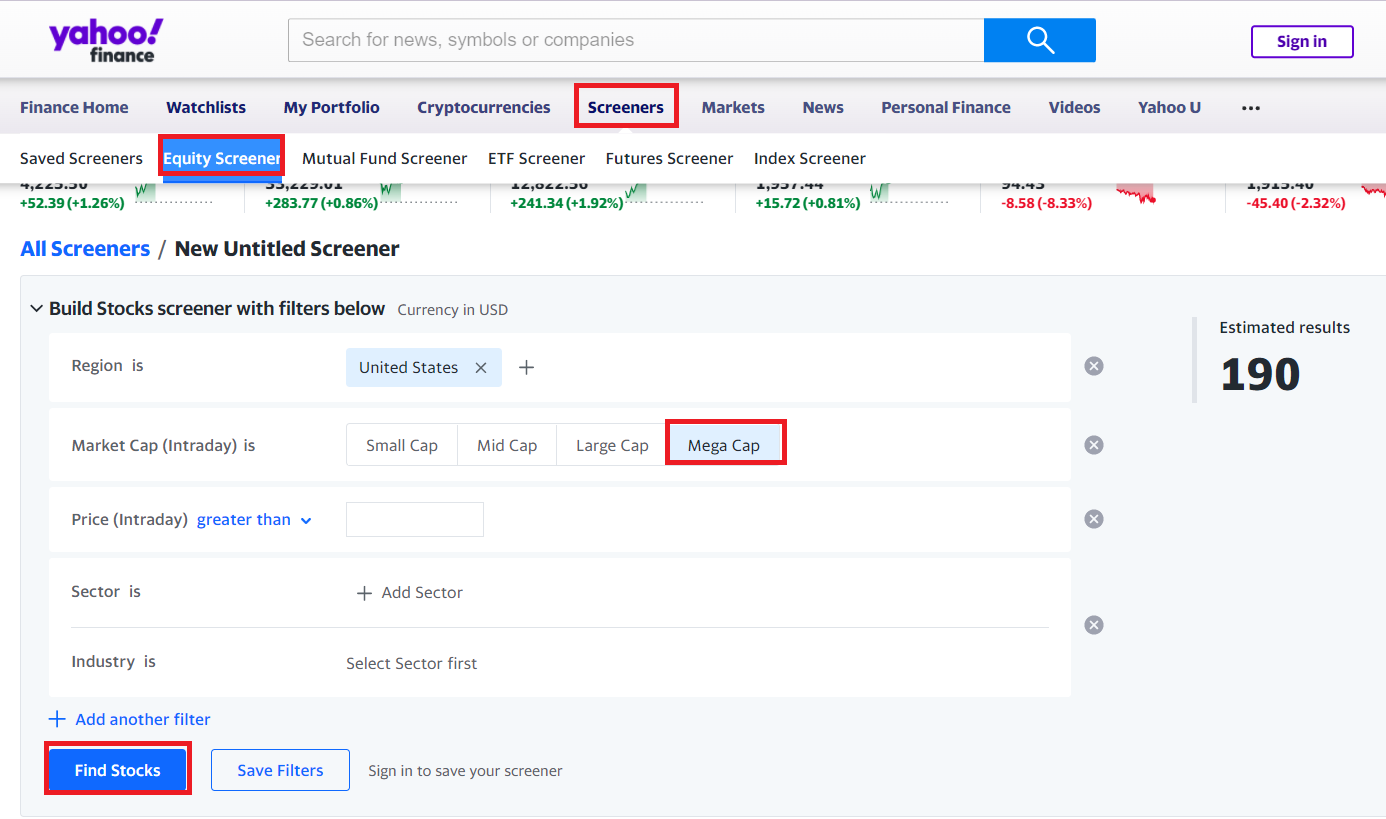Collapse Build Stocks screener section chevron

[x=37, y=309]
